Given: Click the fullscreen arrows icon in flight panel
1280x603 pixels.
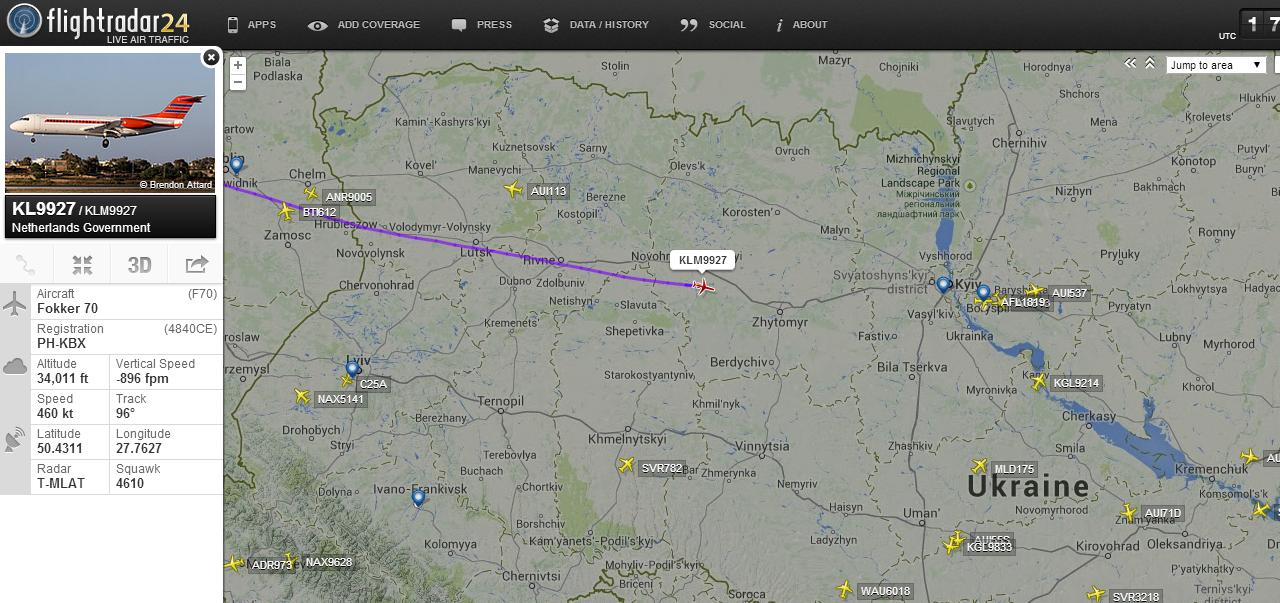Looking at the screenshot, I should tap(83, 265).
